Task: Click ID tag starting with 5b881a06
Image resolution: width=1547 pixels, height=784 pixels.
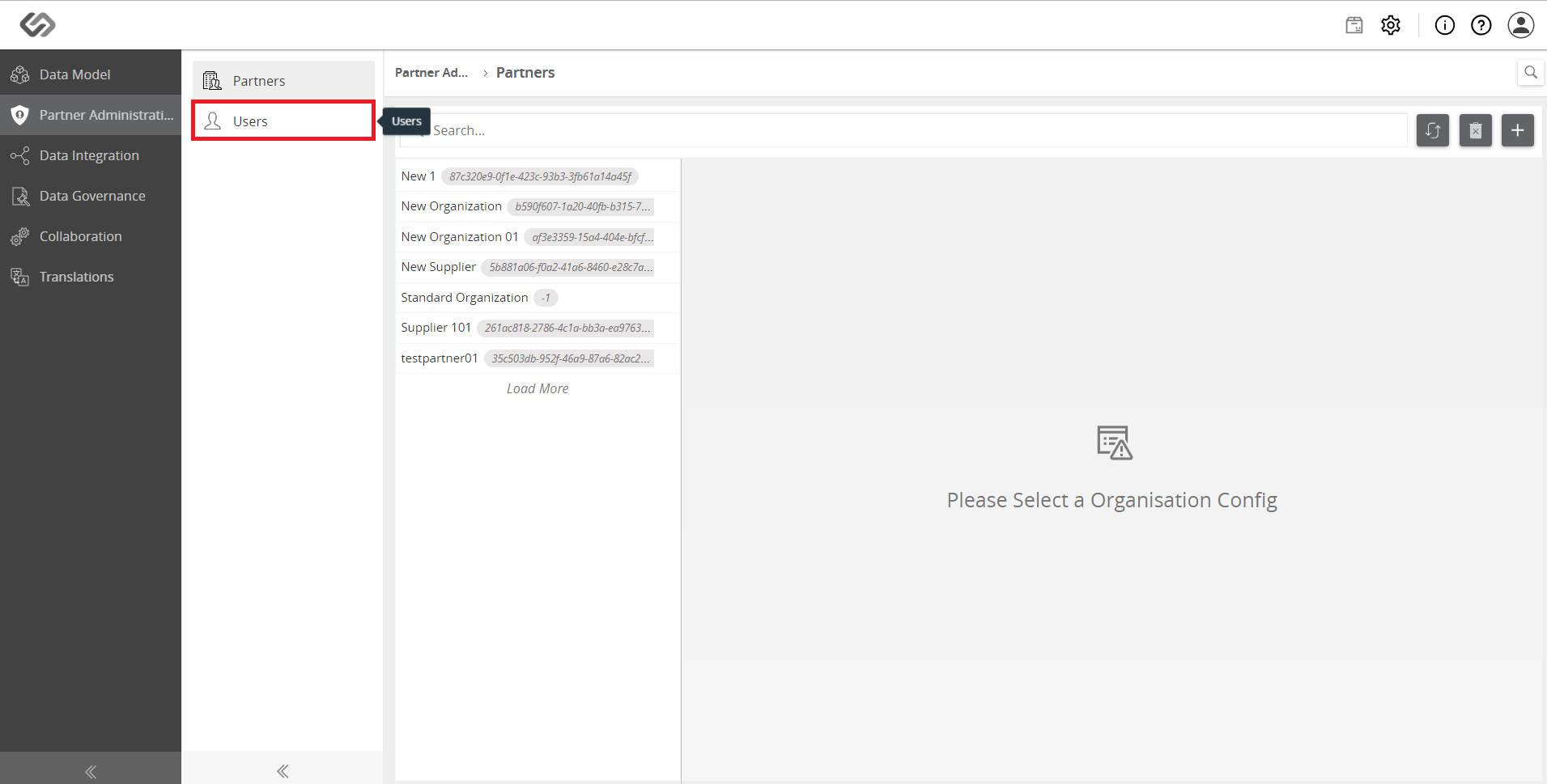Action: coord(567,267)
